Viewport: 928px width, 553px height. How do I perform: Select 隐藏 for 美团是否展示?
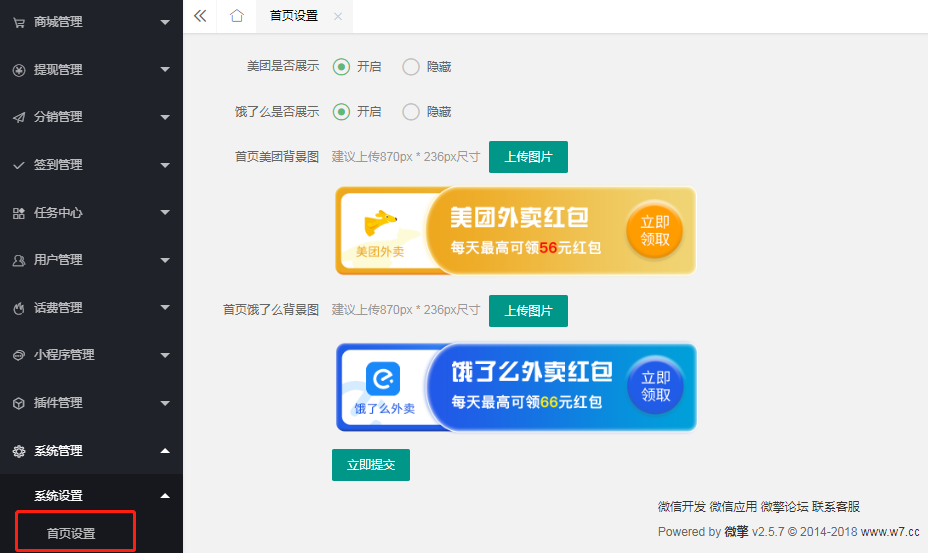click(411, 67)
